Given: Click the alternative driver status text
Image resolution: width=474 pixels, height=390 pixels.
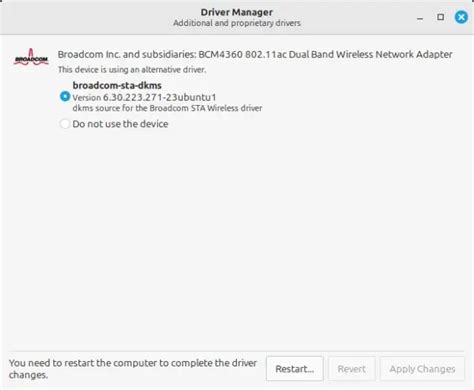Looking at the screenshot, I should pyautogui.click(x=132, y=70).
